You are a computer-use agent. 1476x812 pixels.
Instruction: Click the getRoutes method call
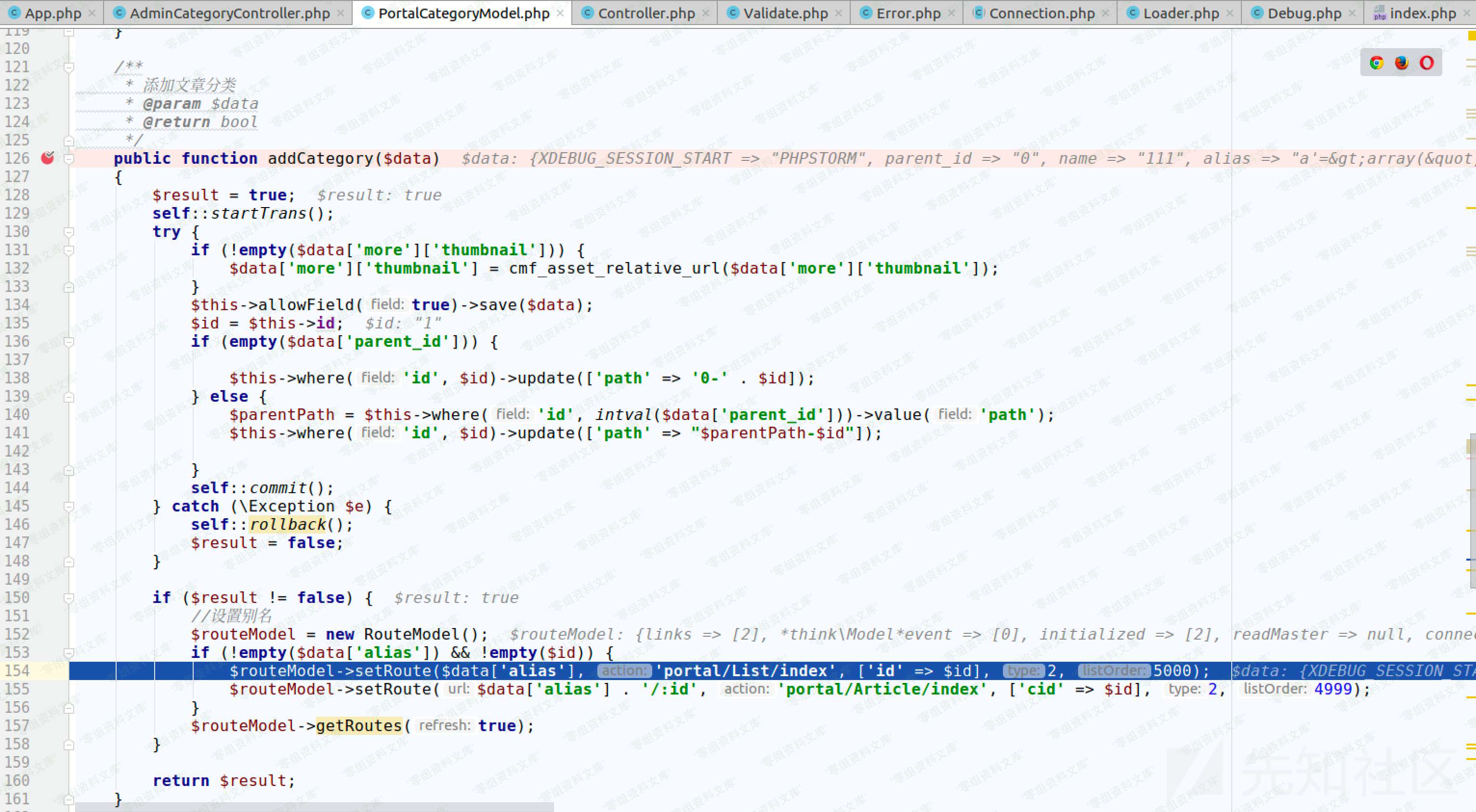[359, 725]
